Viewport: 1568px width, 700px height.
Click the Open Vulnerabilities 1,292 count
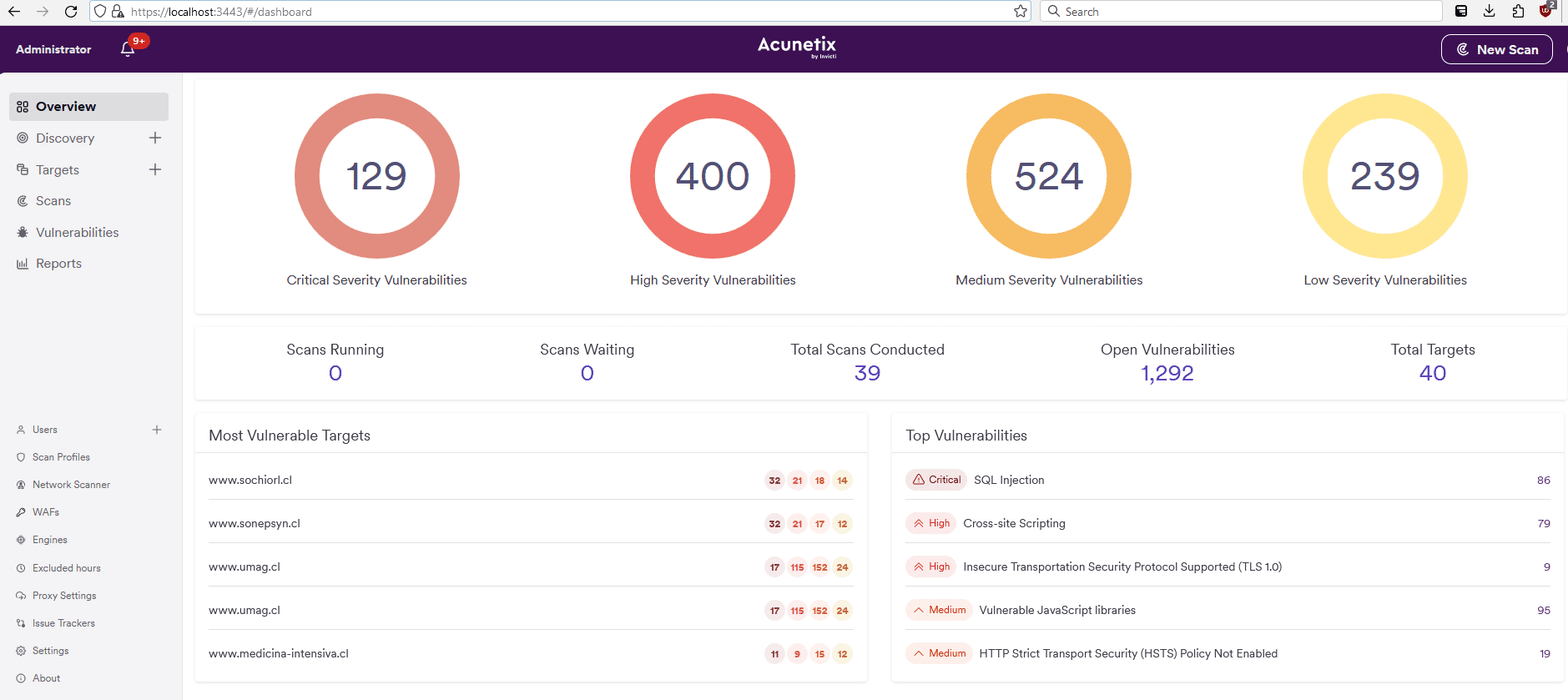pos(1167,373)
